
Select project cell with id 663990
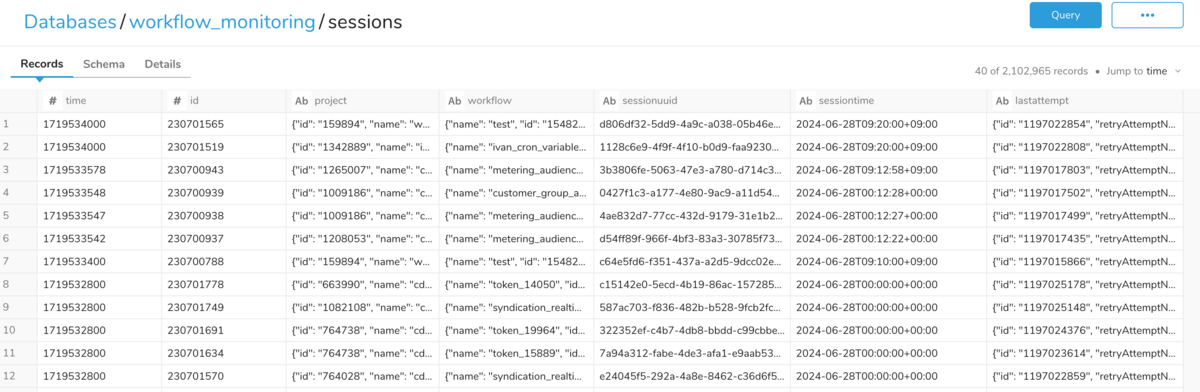coord(363,284)
